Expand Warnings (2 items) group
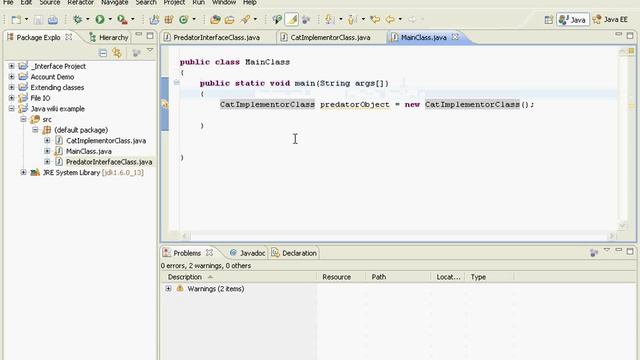Screen dimensions: 640x360 (x=168, y=289)
